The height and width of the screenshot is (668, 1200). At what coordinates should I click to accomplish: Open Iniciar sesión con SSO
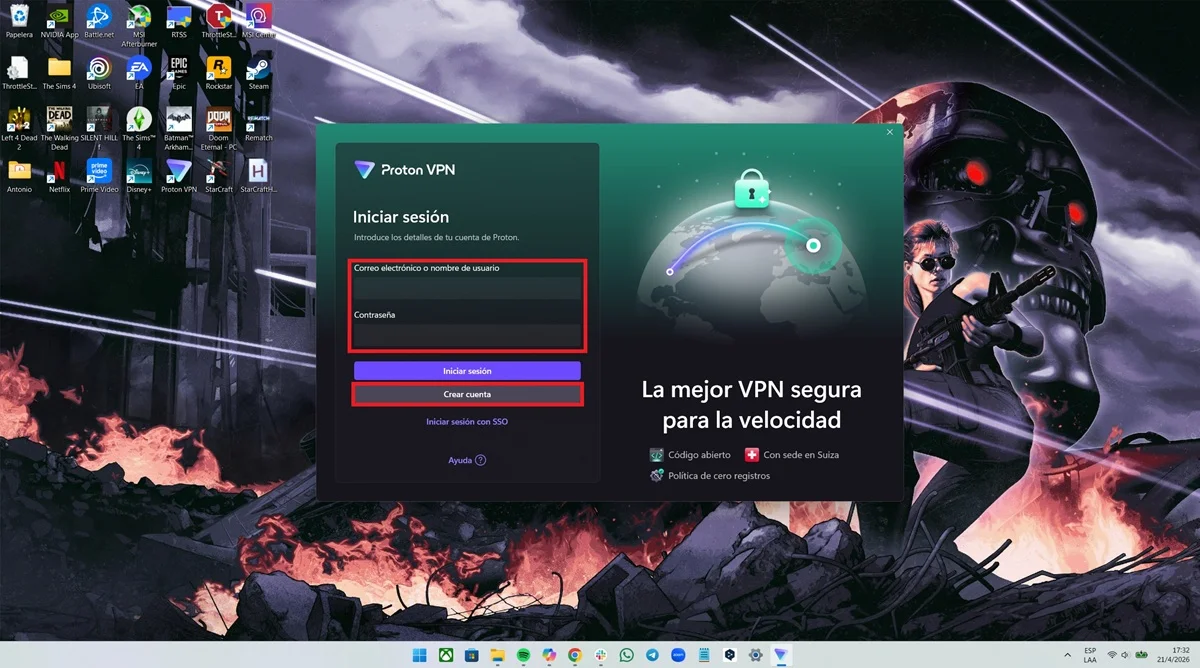click(467, 421)
